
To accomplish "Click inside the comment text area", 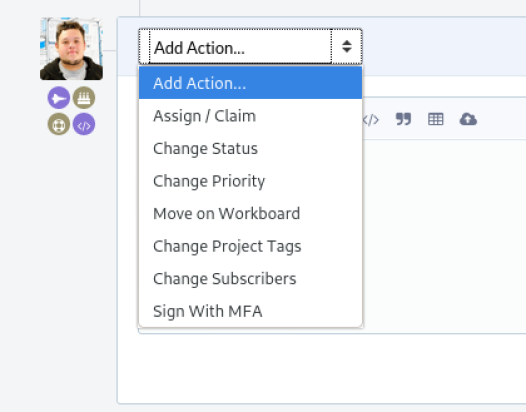I will [443, 235].
